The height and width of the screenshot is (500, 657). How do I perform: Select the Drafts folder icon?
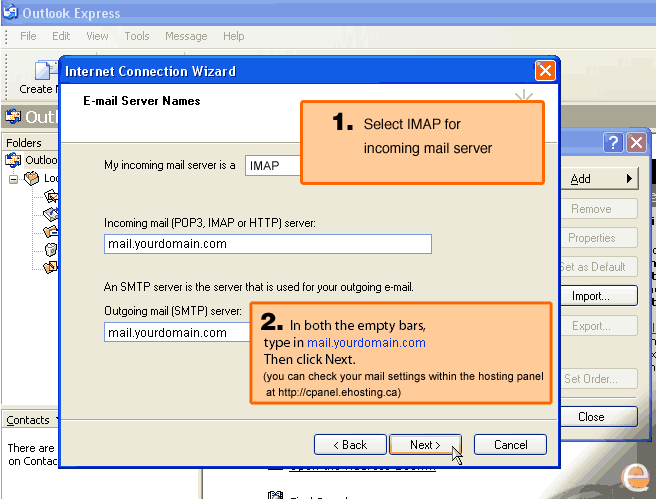(x=51, y=267)
